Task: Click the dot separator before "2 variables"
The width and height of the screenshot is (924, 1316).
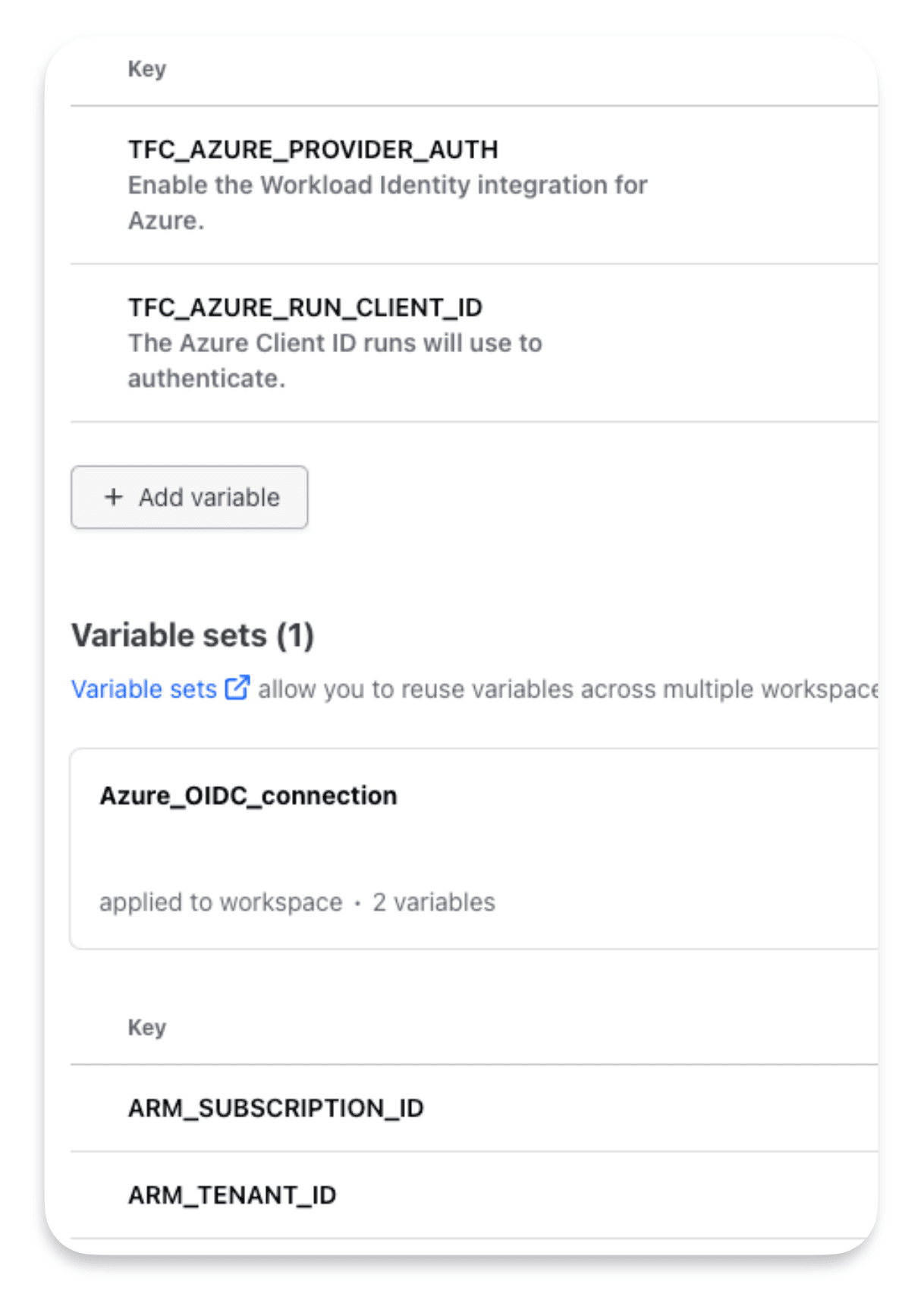Action: tap(357, 903)
